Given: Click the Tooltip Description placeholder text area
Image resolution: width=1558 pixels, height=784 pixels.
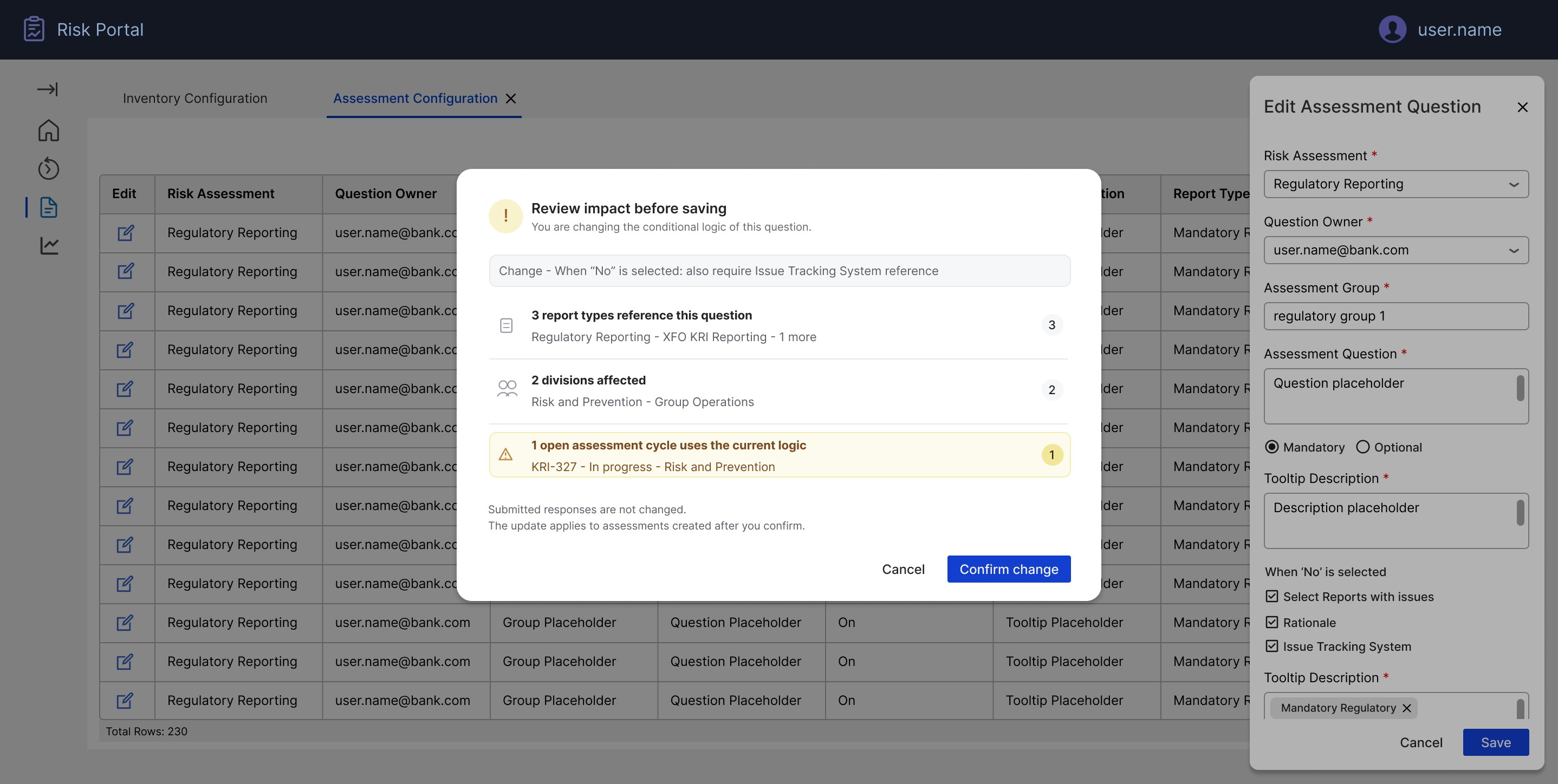Looking at the screenshot, I should (x=1396, y=521).
